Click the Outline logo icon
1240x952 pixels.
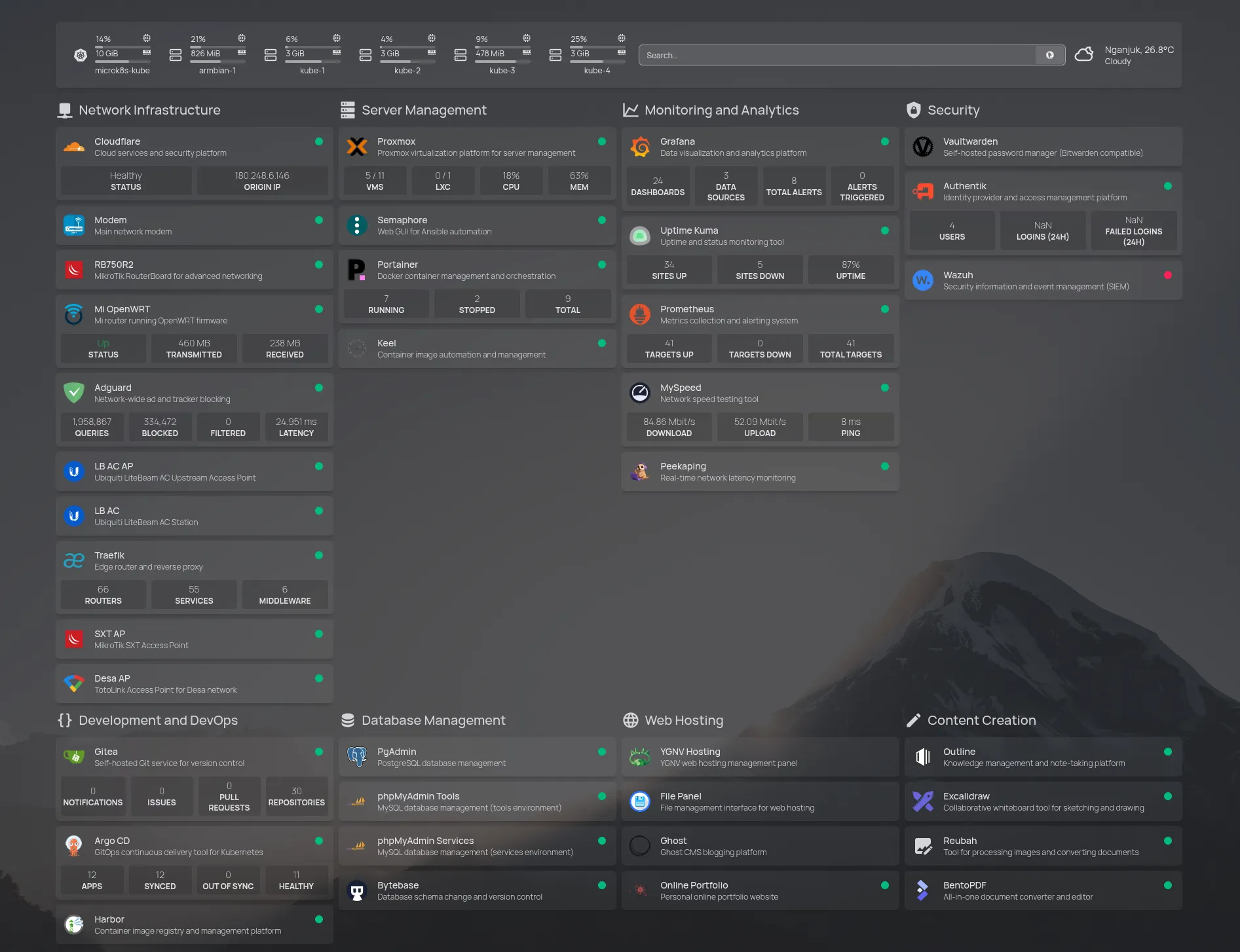pyautogui.click(x=923, y=757)
